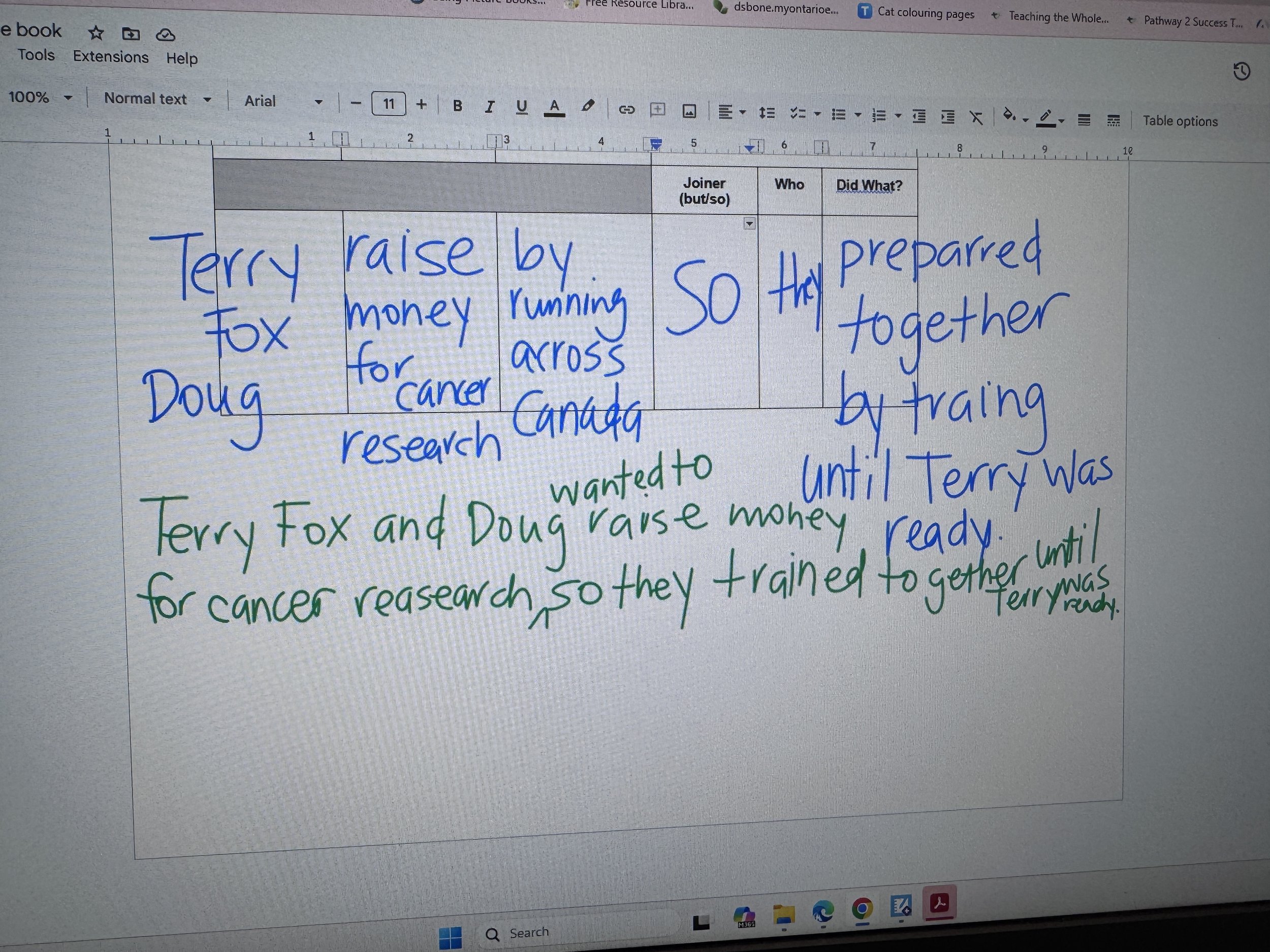Expand the bulleted list options arrow
Image resolution: width=1270 pixels, height=952 pixels.
click(x=858, y=115)
